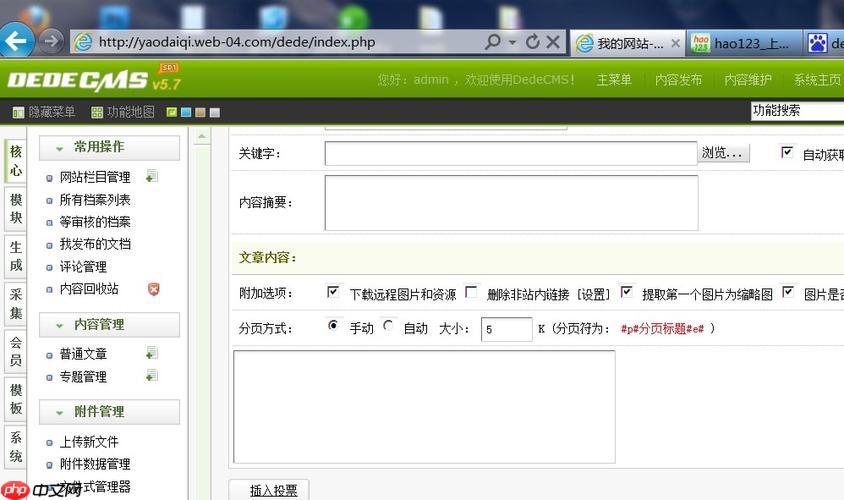Toggle the 图片是否 checkbox
844x500 pixels.
tap(787, 292)
